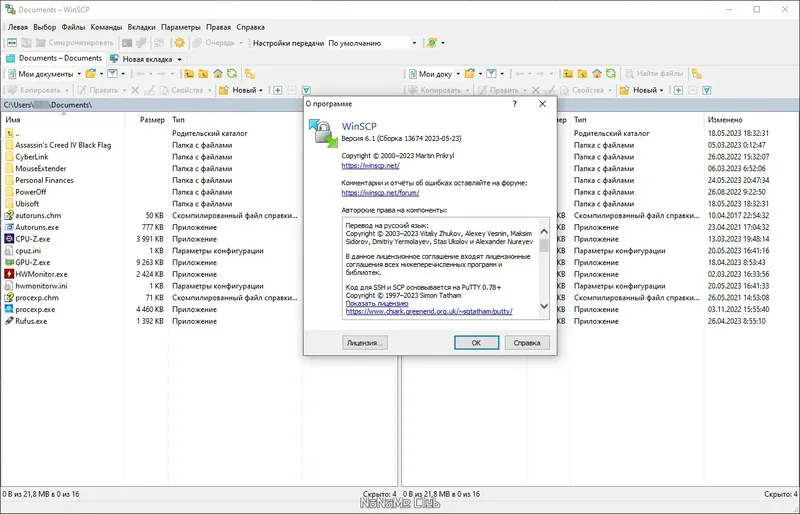
Task: Expand the right panel 'Мои доку' drive dropdown
Action: (458, 74)
